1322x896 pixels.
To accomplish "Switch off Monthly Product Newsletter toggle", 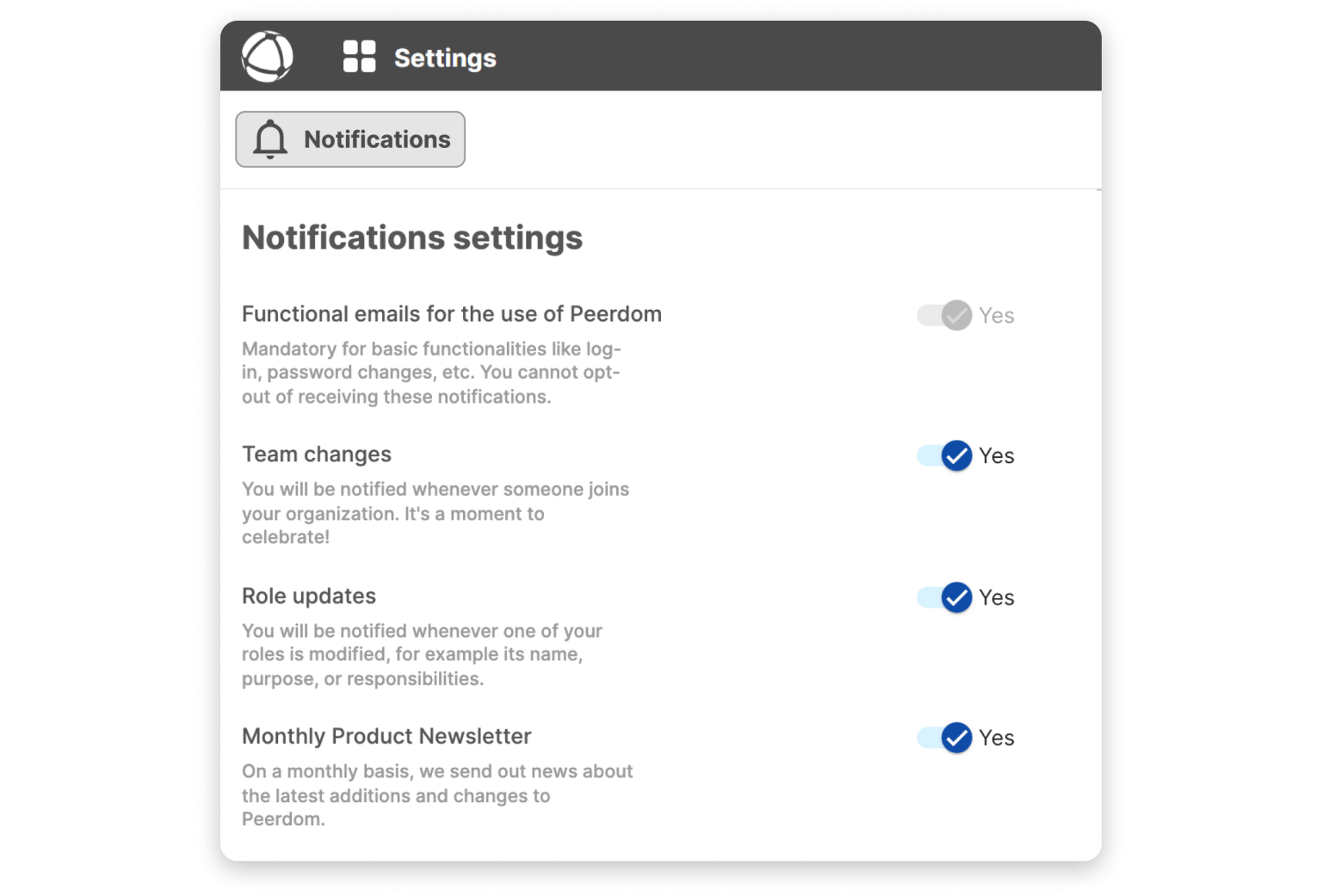I will pos(944,738).
